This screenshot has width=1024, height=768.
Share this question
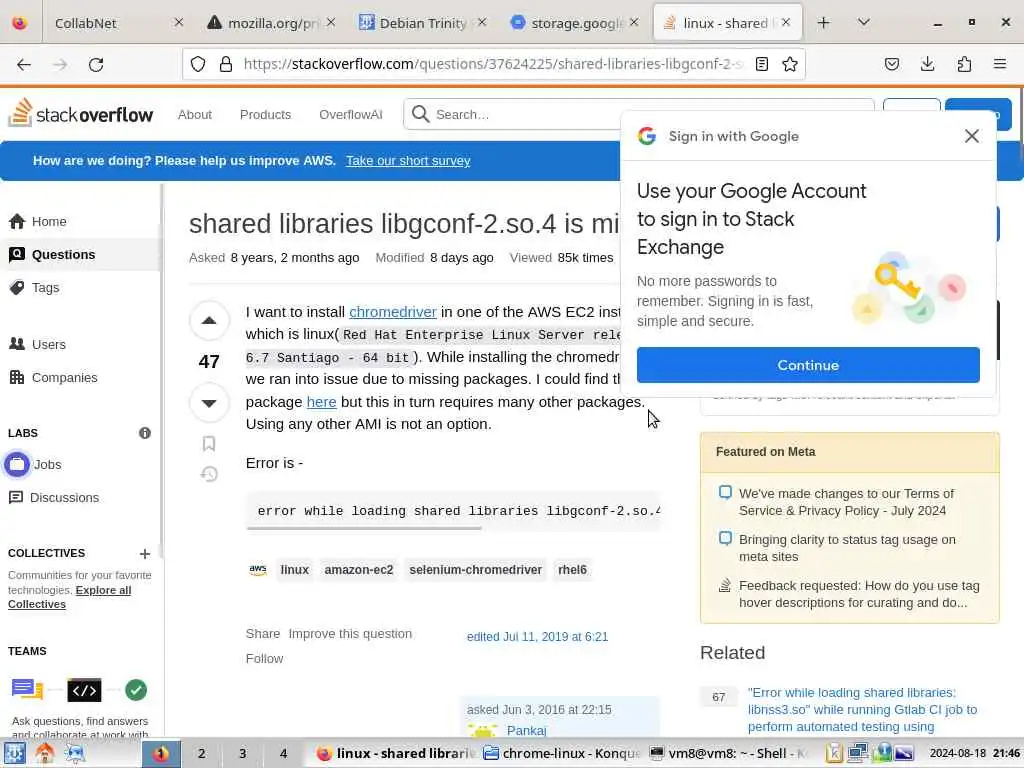pos(263,633)
